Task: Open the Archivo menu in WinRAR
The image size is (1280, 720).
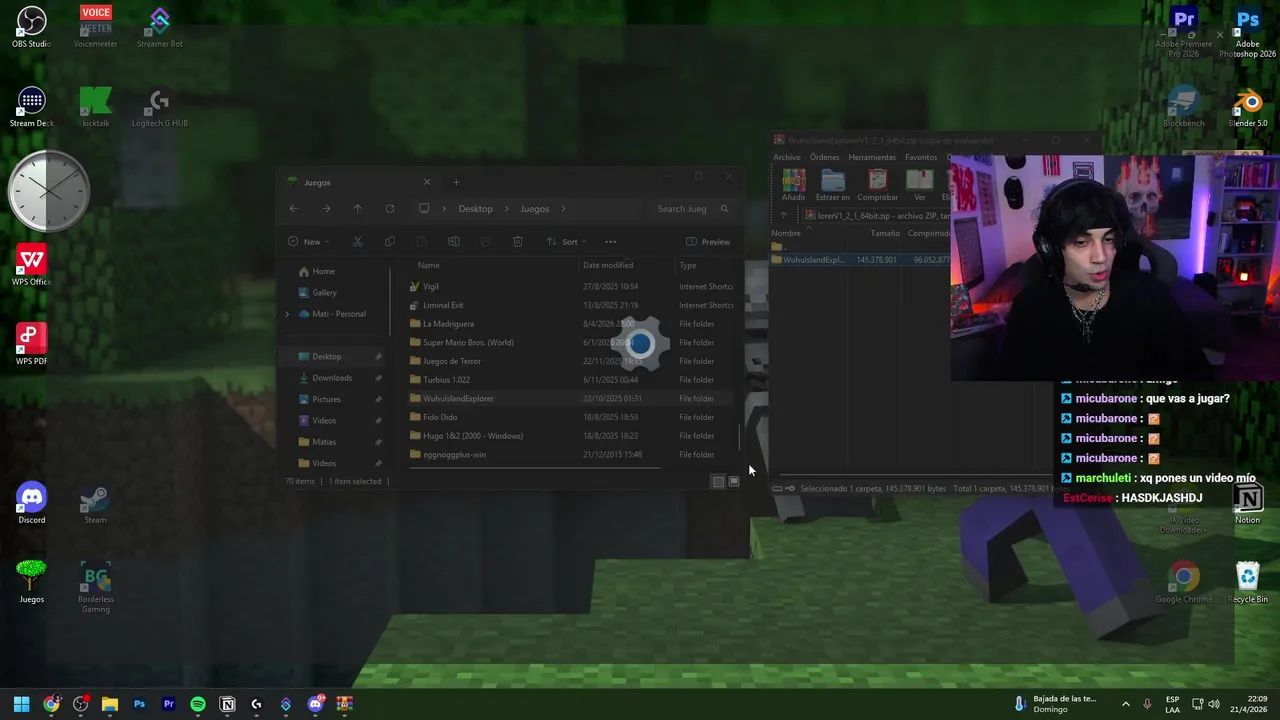Action: tap(787, 157)
